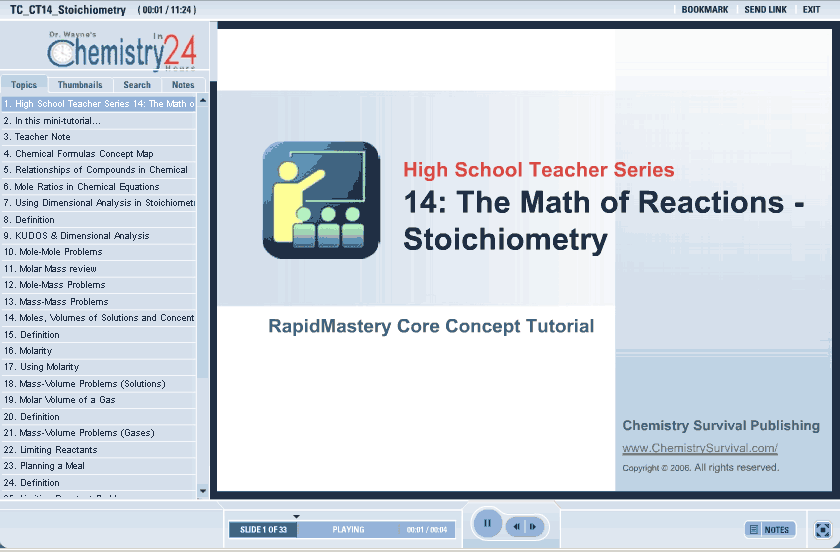Go to the previous slide

click(517, 526)
